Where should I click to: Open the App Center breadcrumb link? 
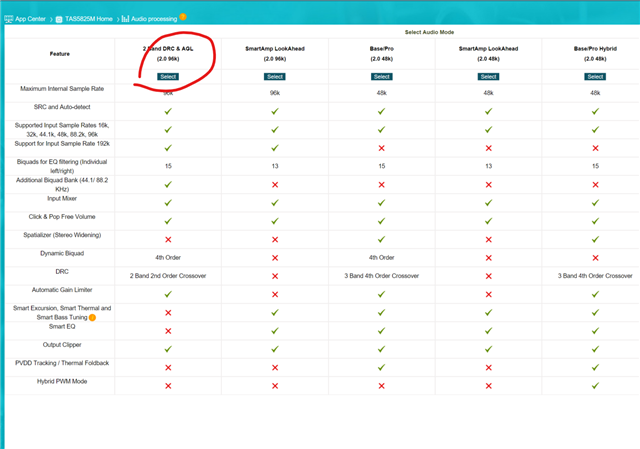coord(30,19)
